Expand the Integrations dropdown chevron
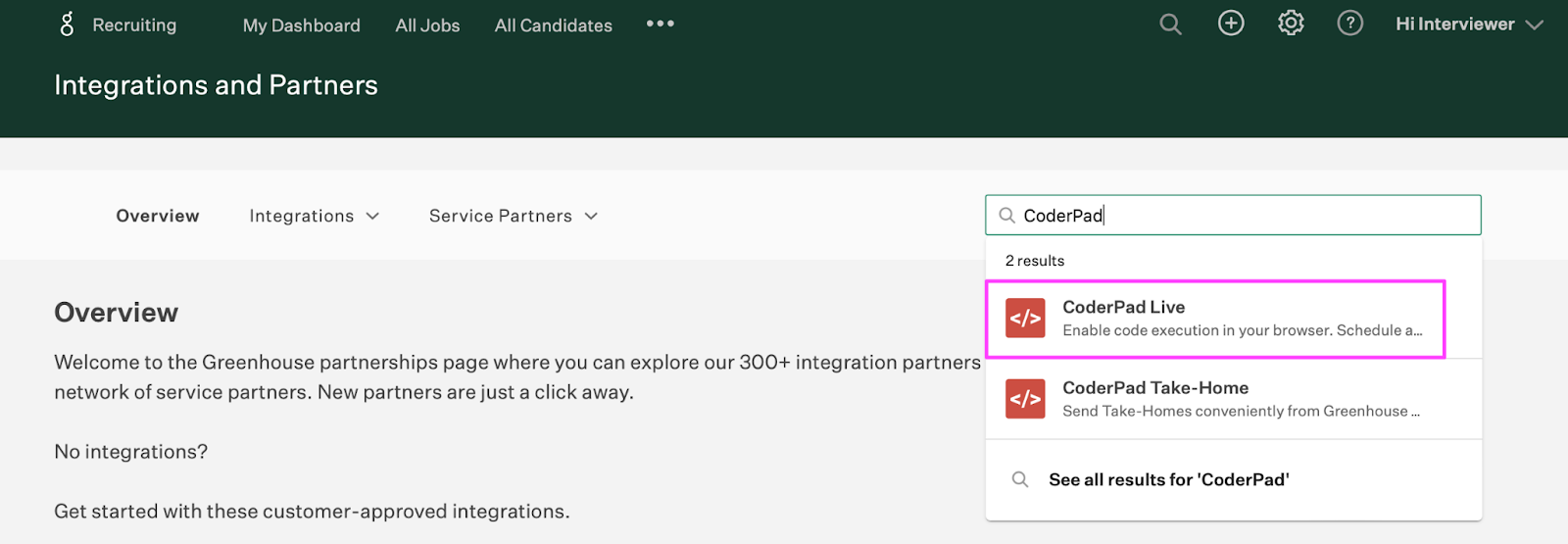 (372, 216)
